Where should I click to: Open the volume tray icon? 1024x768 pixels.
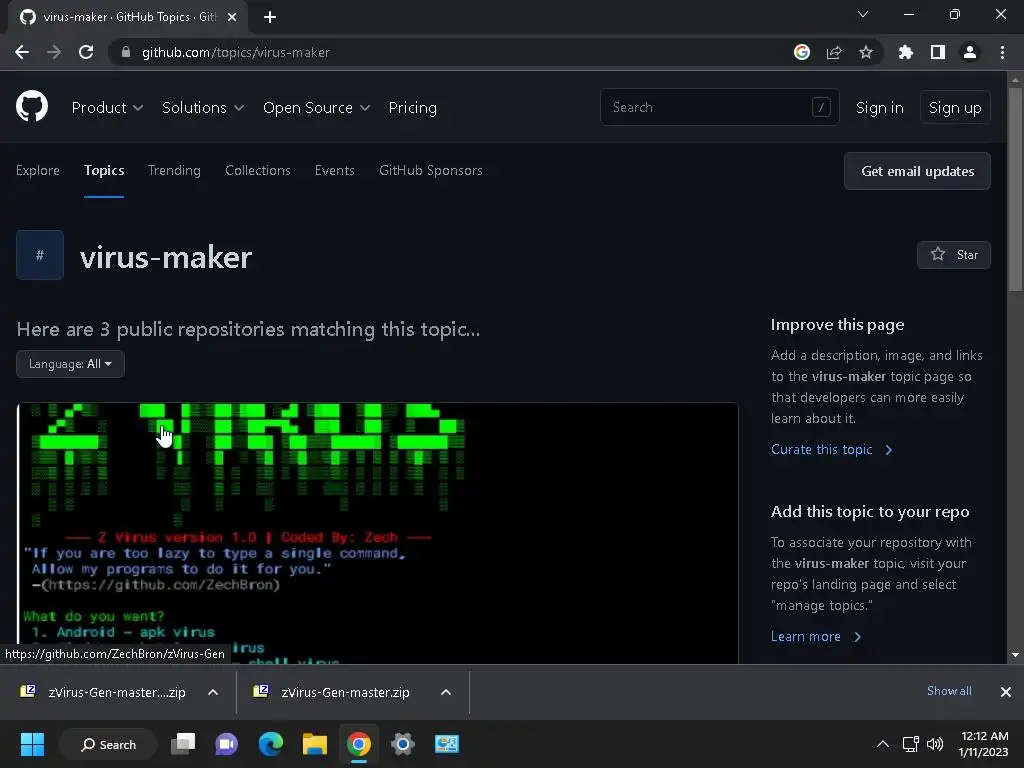click(935, 744)
